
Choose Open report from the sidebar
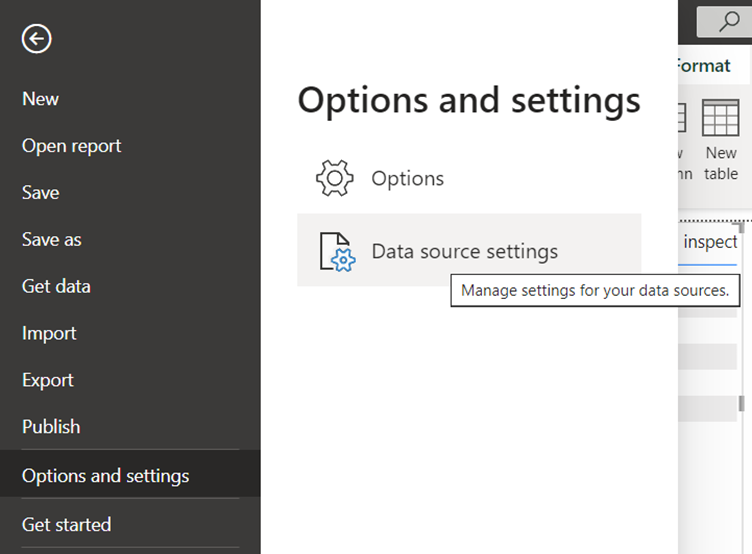(71, 146)
